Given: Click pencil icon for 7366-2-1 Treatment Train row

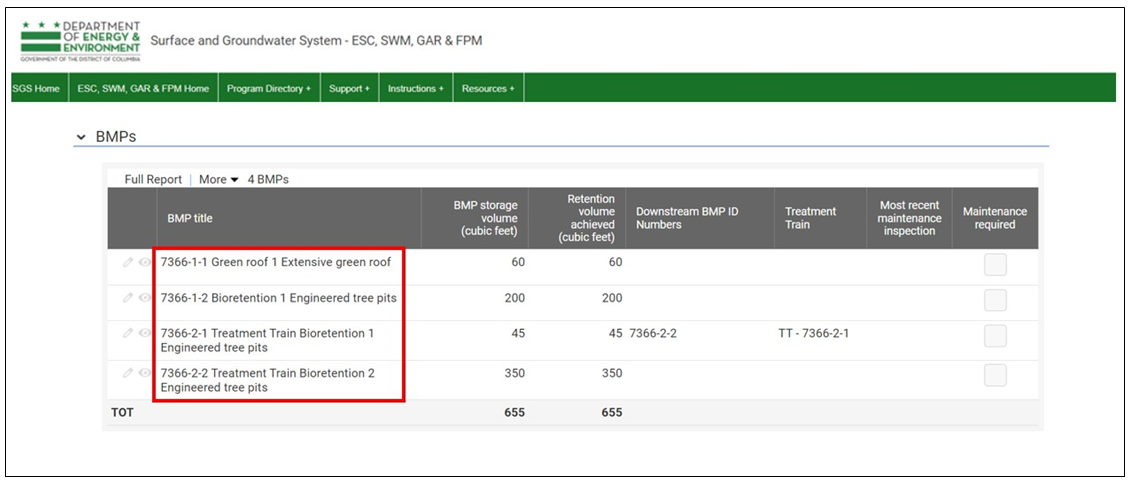Looking at the screenshot, I should coord(128,333).
